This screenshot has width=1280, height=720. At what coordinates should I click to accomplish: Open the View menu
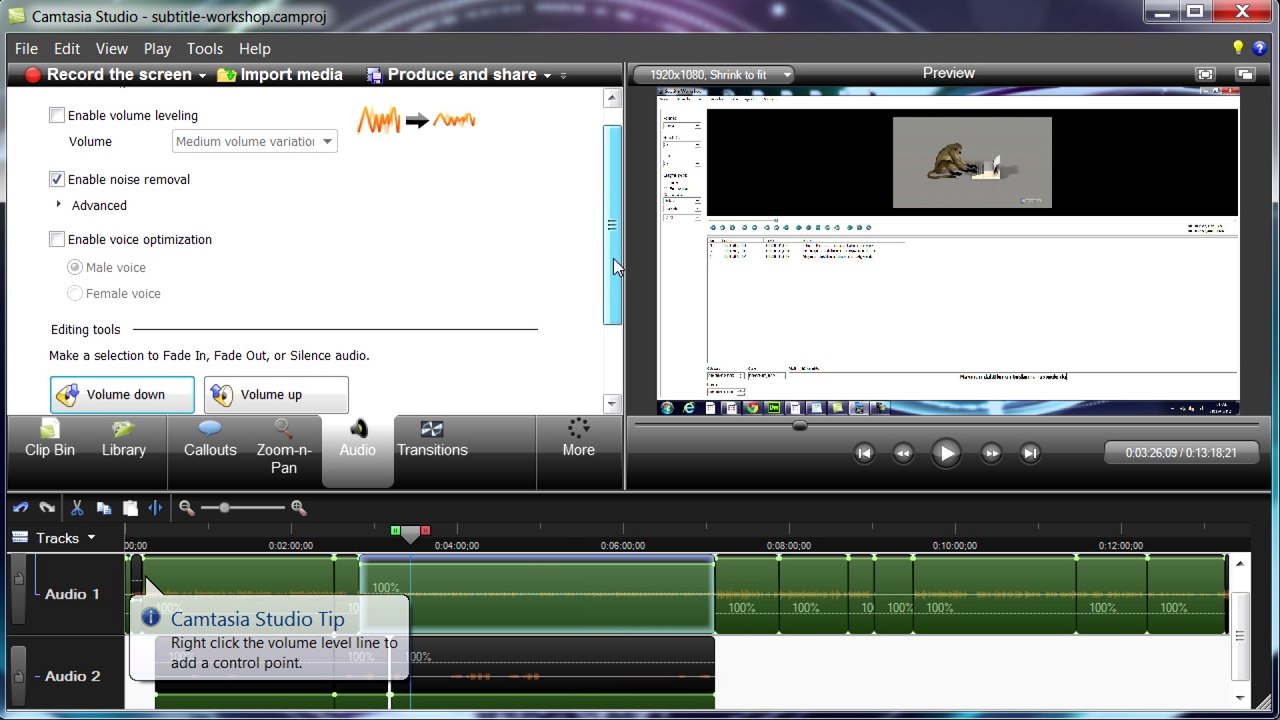click(x=112, y=48)
